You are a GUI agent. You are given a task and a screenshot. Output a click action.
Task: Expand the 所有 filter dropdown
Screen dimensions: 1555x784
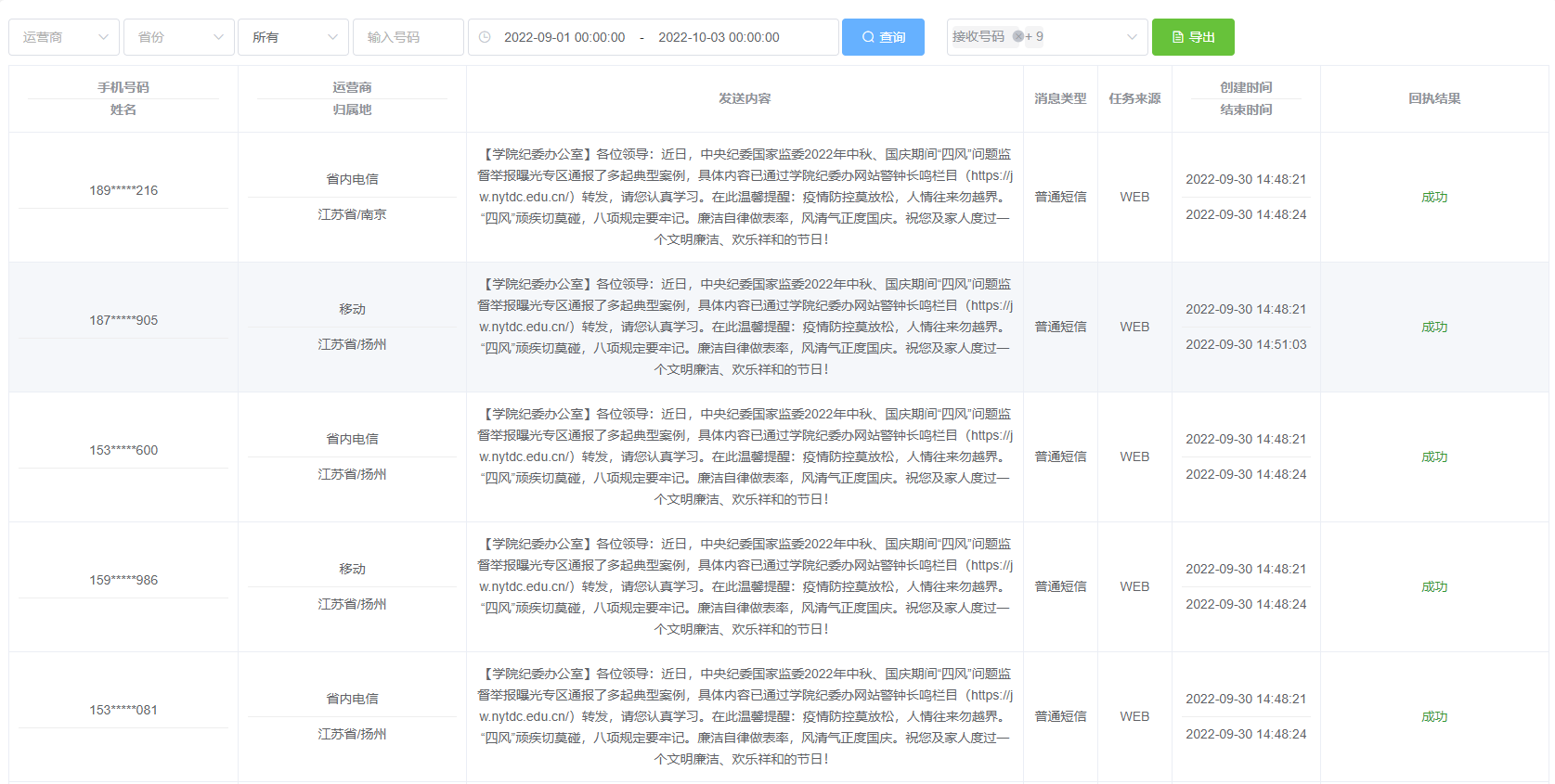tap(293, 37)
